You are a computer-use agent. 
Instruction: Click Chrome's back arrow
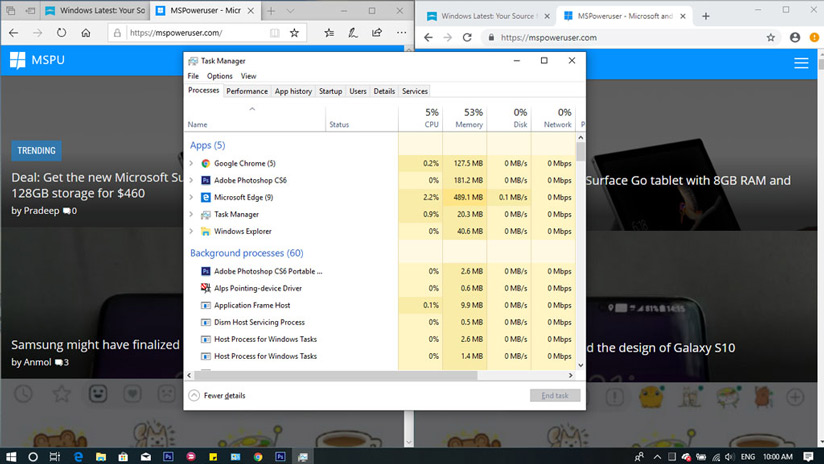428,37
